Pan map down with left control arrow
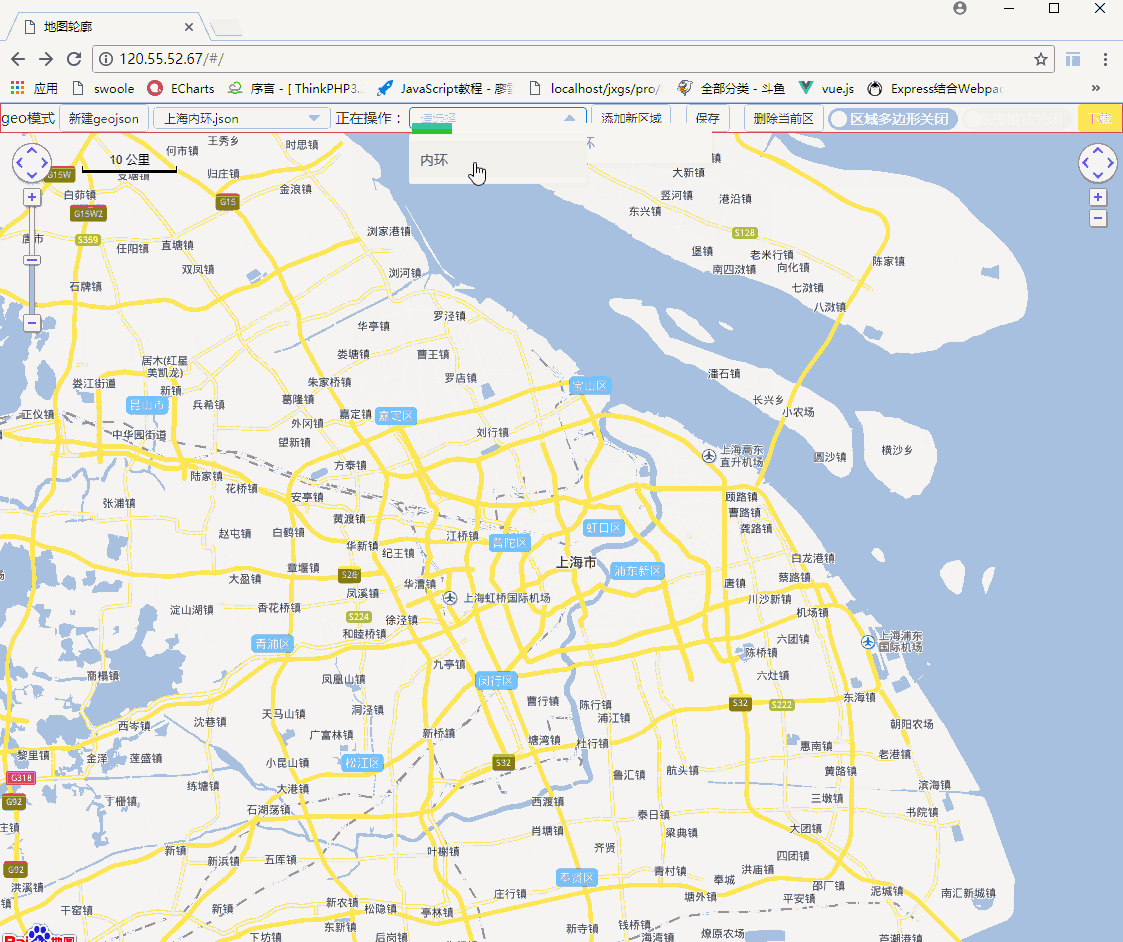The image size is (1123, 942). pyautogui.click(x=32, y=175)
